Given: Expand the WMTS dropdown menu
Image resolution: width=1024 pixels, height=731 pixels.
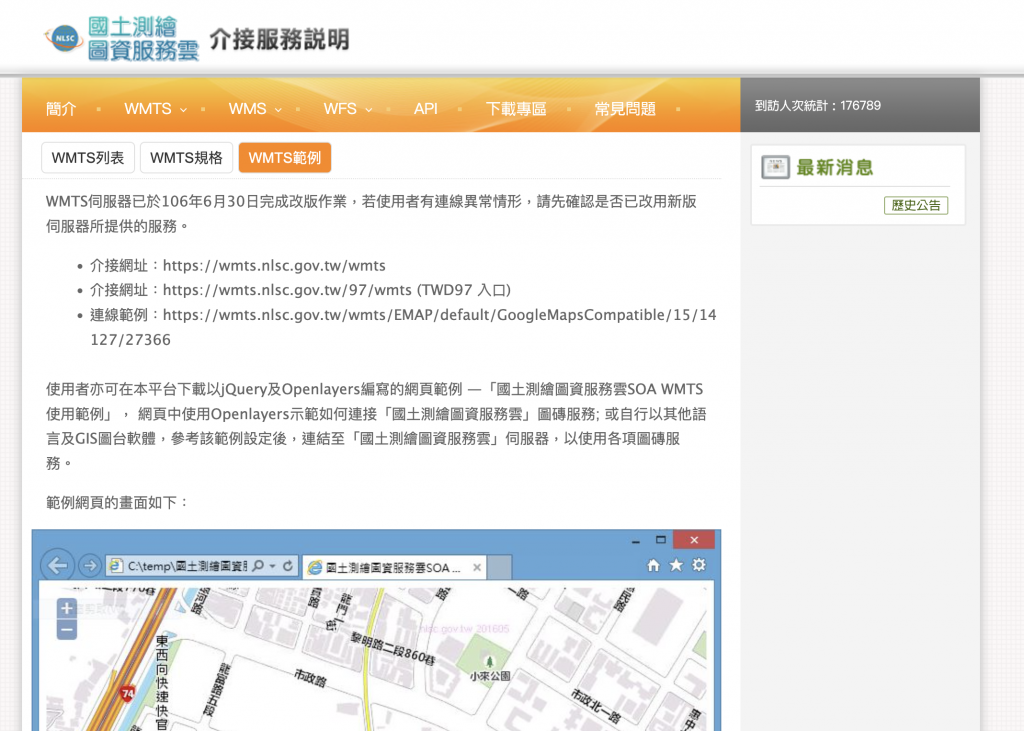Looking at the screenshot, I should tap(155, 108).
